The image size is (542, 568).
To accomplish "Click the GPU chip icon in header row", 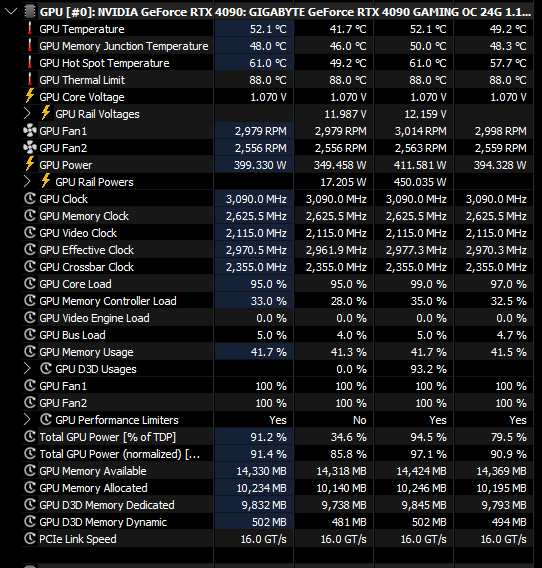I will click(x=30, y=11).
